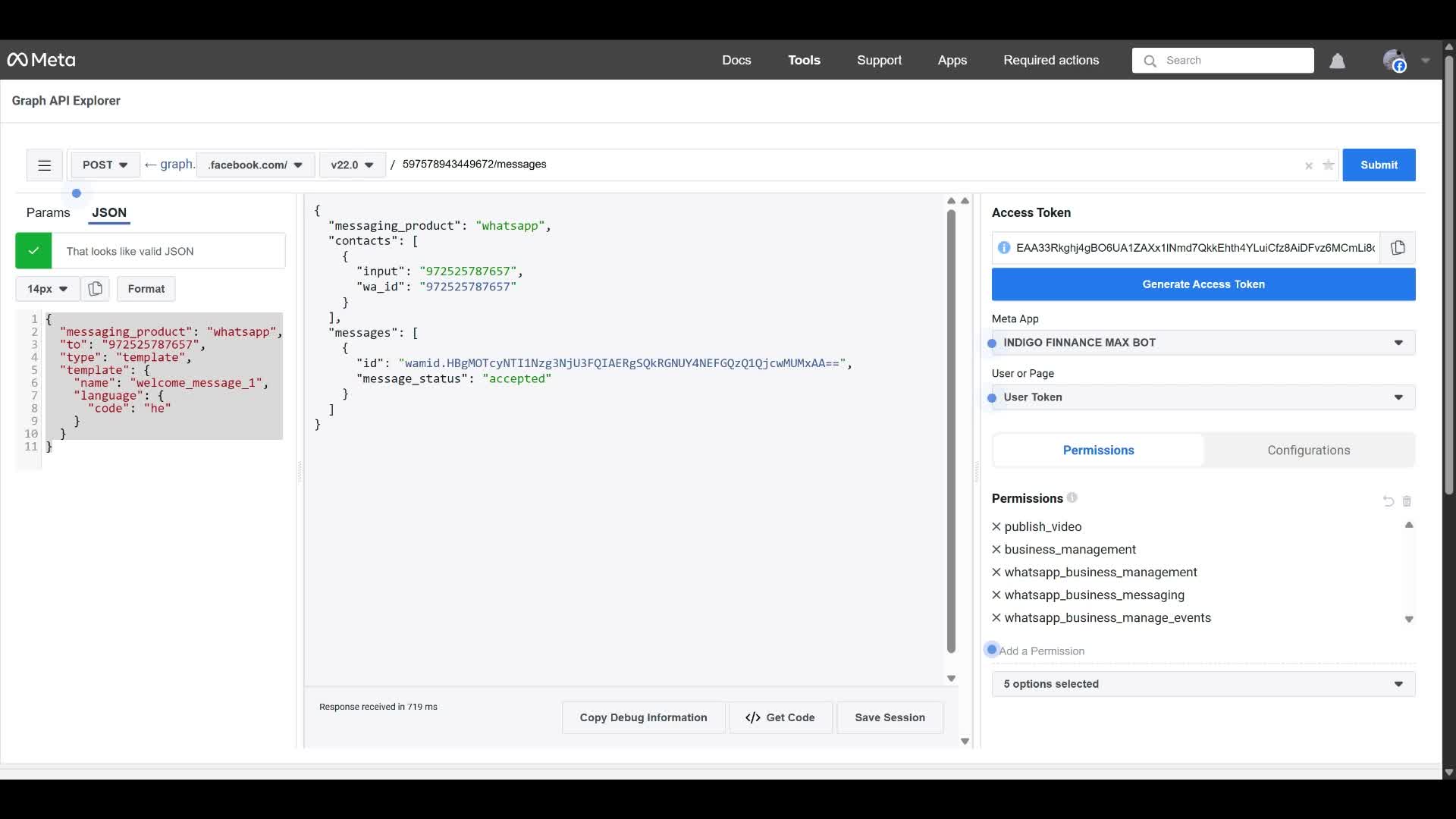The height and width of the screenshot is (819, 1456).
Task: Format the JSON body
Action: [x=146, y=289]
